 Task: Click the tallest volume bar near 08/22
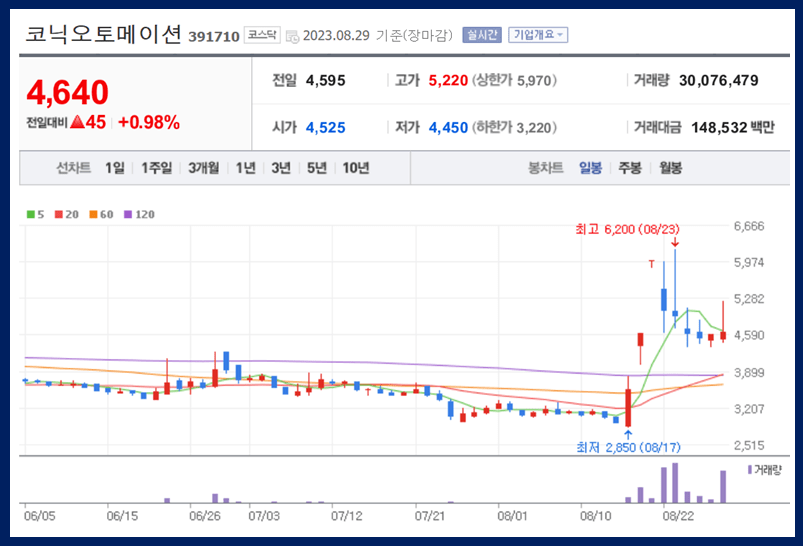tap(675, 483)
